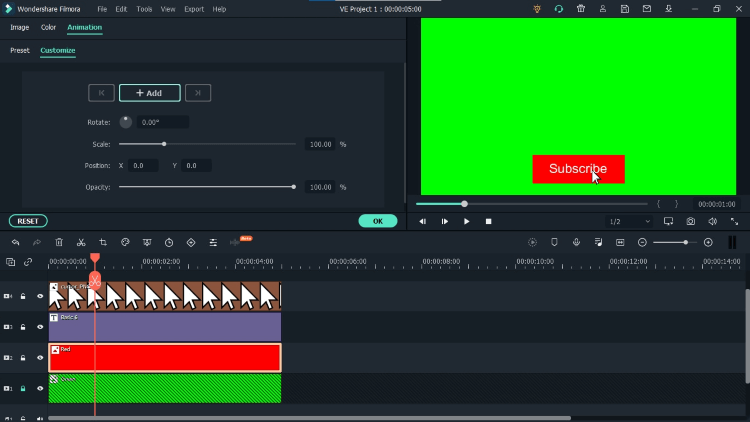Click the add track manager icon
This screenshot has height=422, width=750.
click(11, 262)
